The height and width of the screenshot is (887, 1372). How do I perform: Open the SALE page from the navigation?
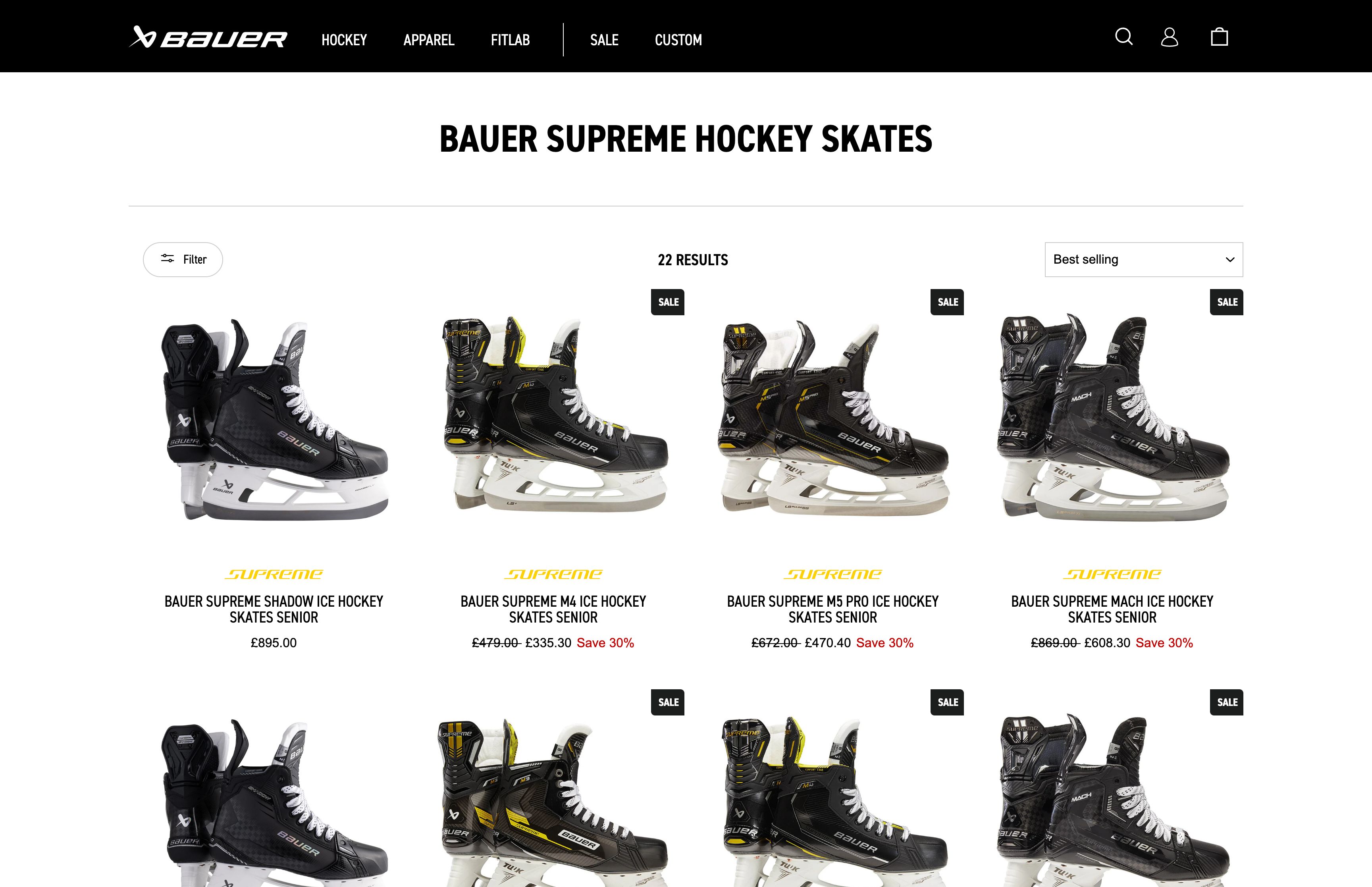click(x=604, y=40)
